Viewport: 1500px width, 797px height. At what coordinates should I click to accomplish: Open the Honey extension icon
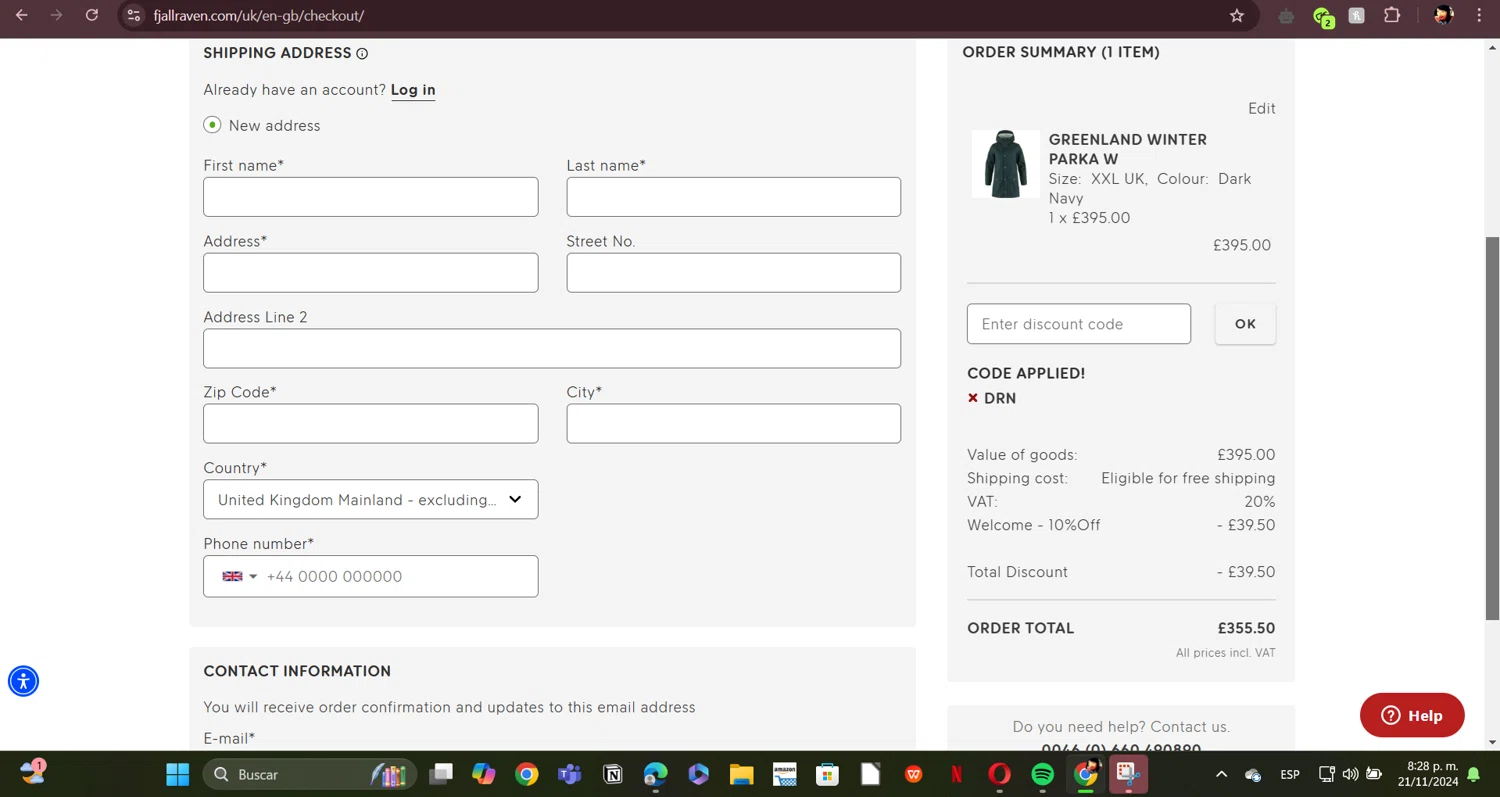tap(1357, 16)
